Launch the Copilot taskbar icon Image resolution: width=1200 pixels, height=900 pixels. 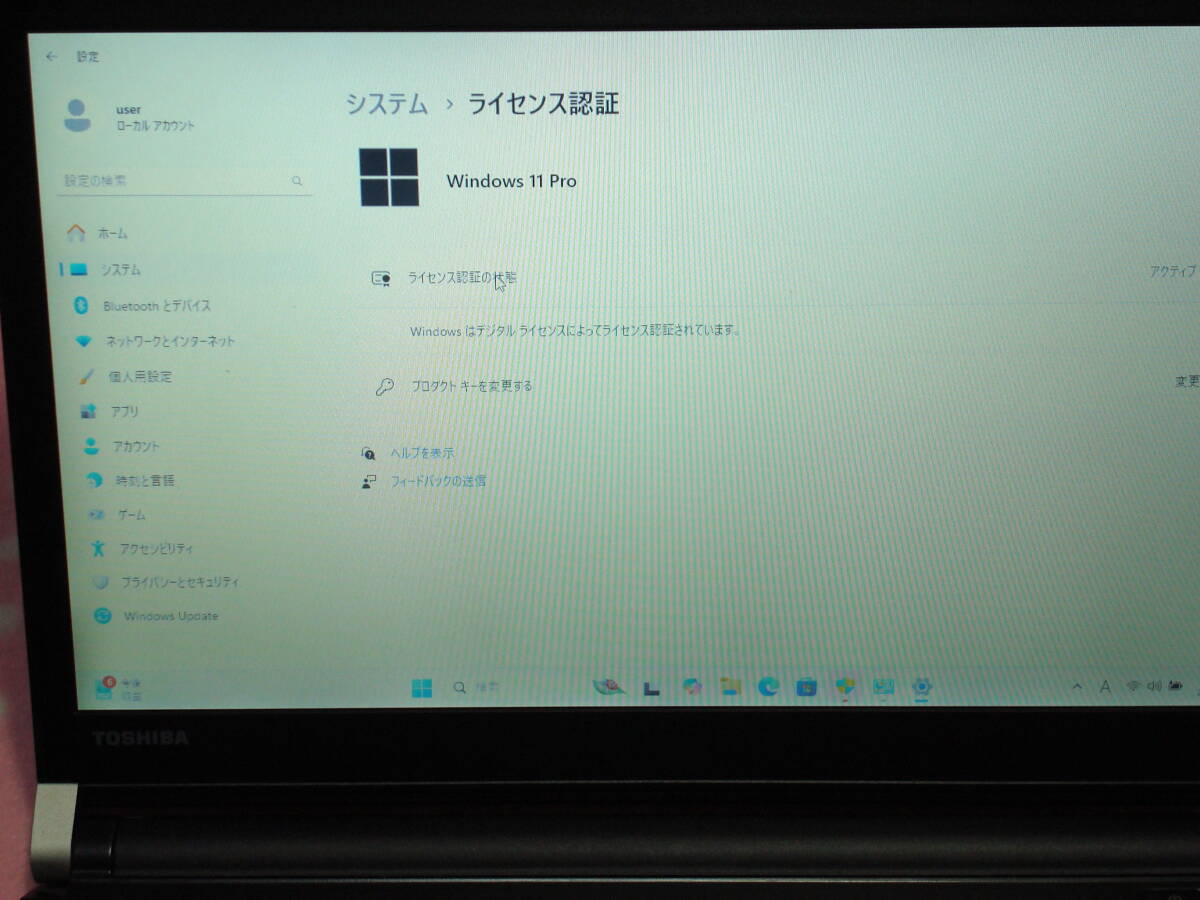691,687
